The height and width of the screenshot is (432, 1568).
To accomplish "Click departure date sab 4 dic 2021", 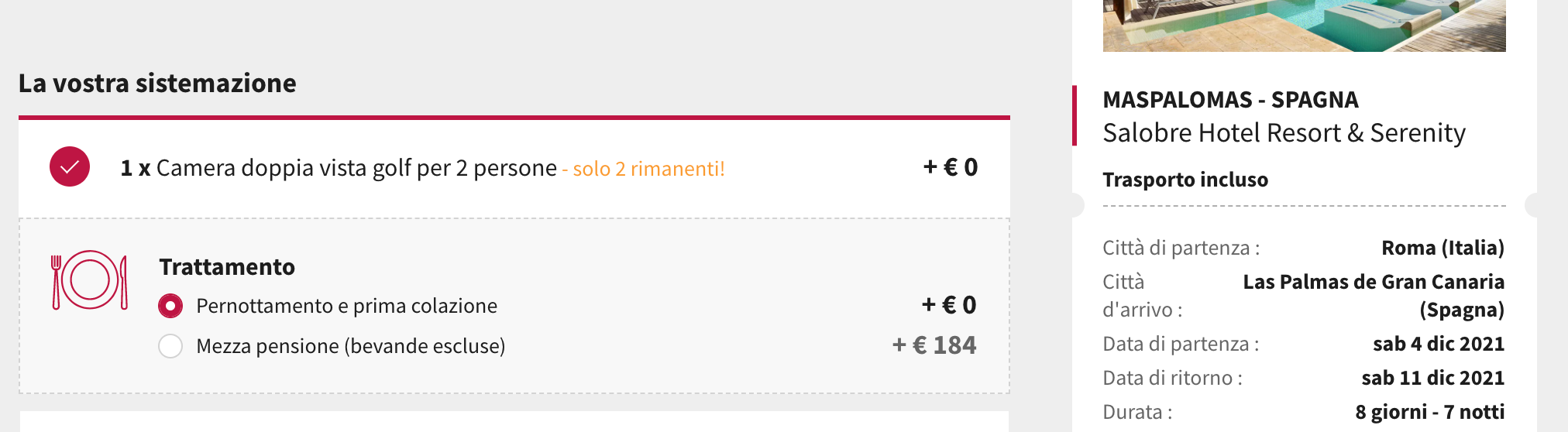I will click(1439, 344).
